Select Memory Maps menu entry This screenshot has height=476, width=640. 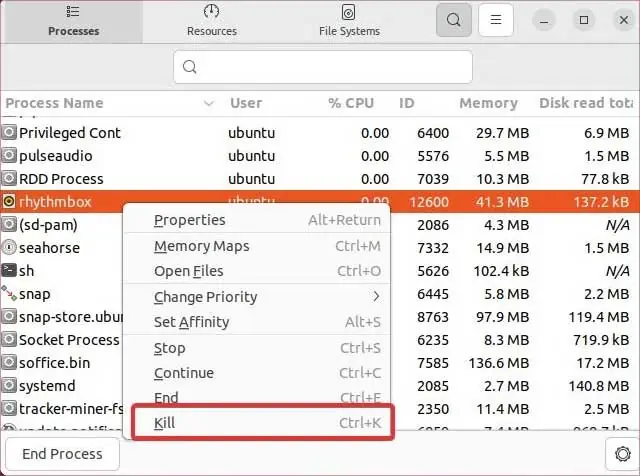(201, 246)
